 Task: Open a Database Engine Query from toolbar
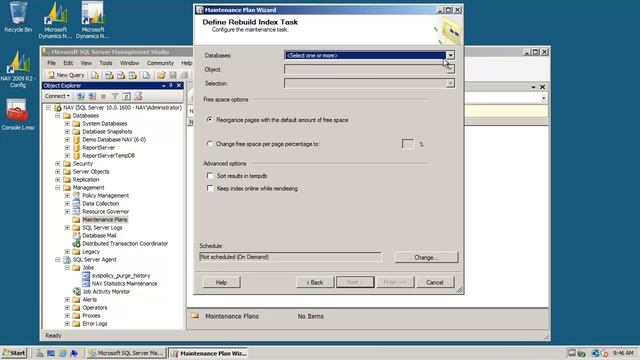95,75
